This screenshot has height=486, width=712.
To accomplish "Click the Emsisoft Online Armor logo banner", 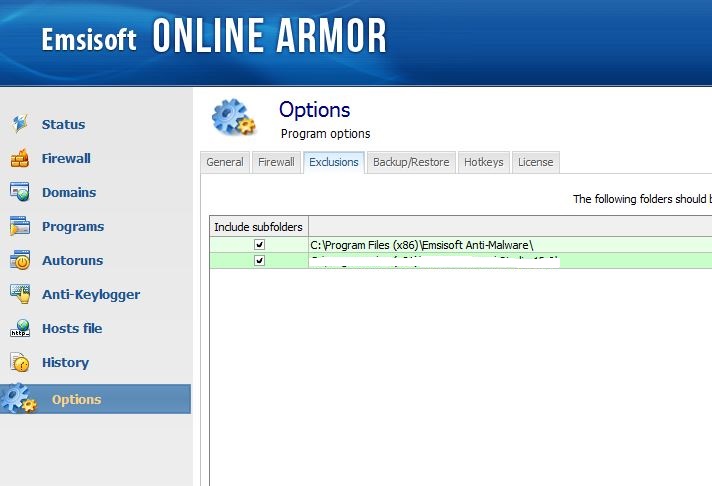I will coord(213,36).
